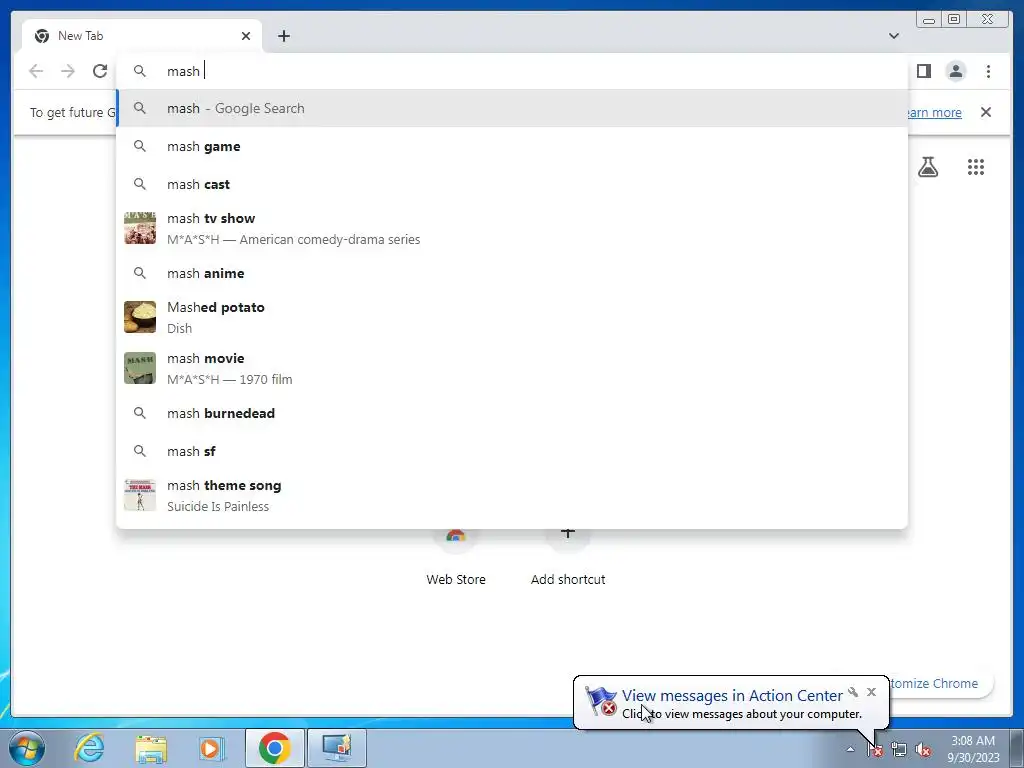Image resolution: width=1024 pixels, height=768 pixels.
Task: Click the Chrome taskbar button
Action: point(274,748)
